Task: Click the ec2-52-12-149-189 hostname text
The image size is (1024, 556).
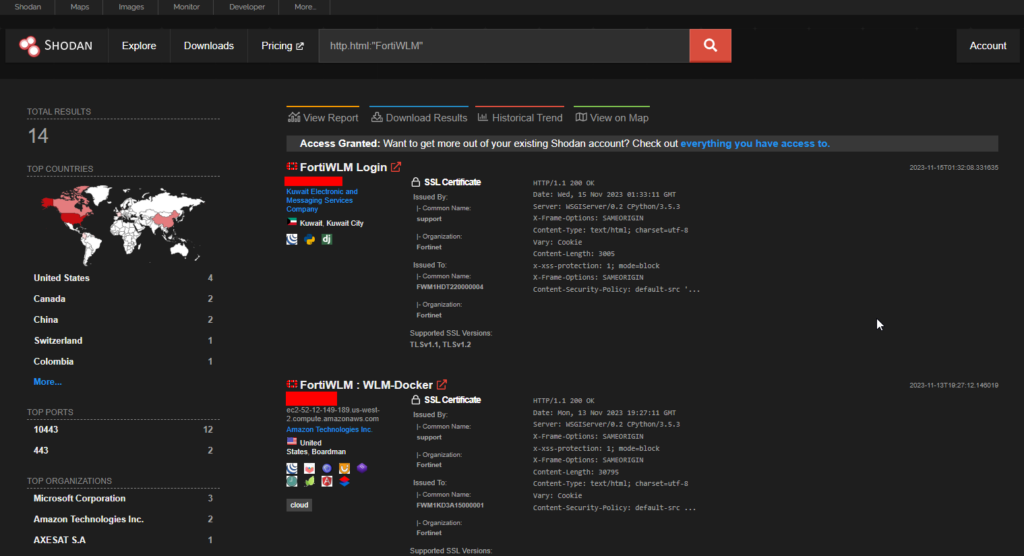Action: (x=332, y=414)
